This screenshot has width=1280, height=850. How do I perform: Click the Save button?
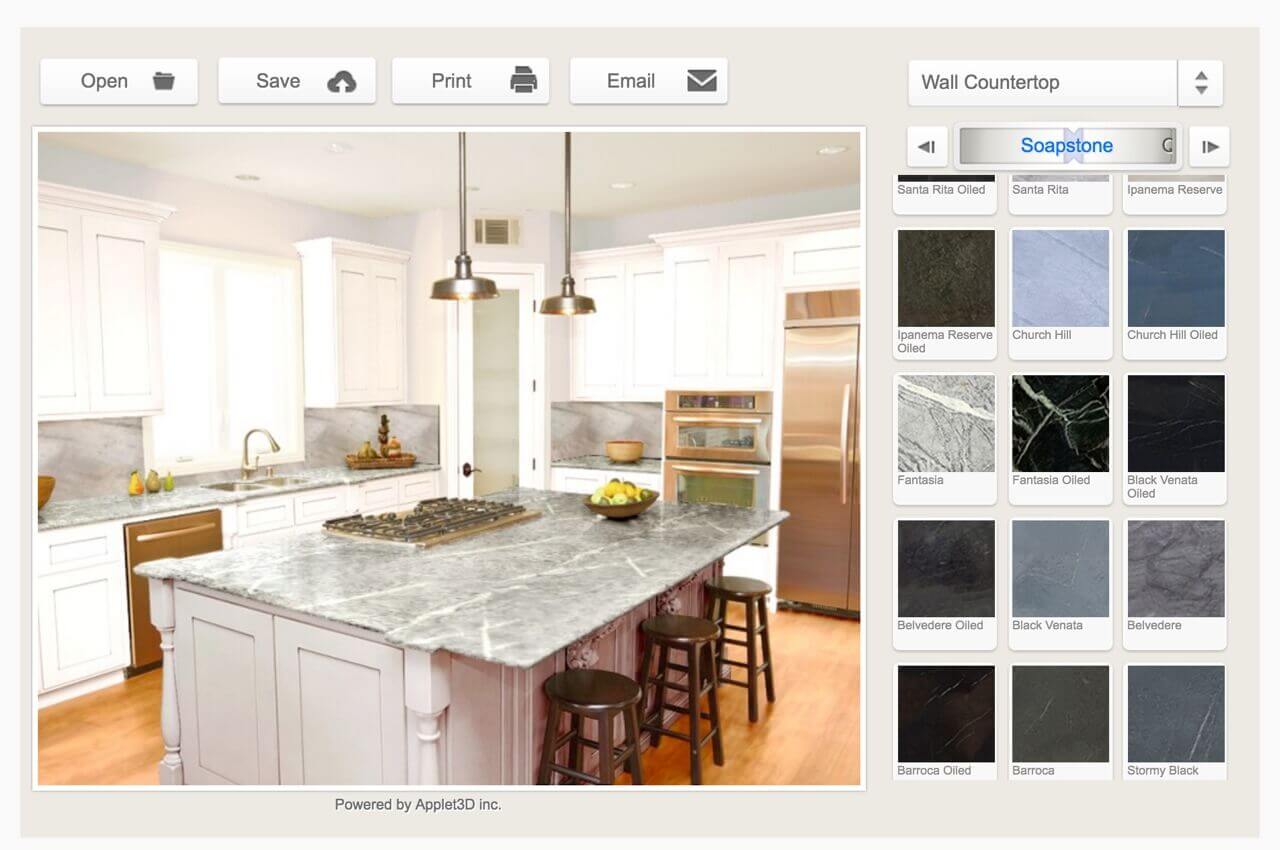pos(296,80)
